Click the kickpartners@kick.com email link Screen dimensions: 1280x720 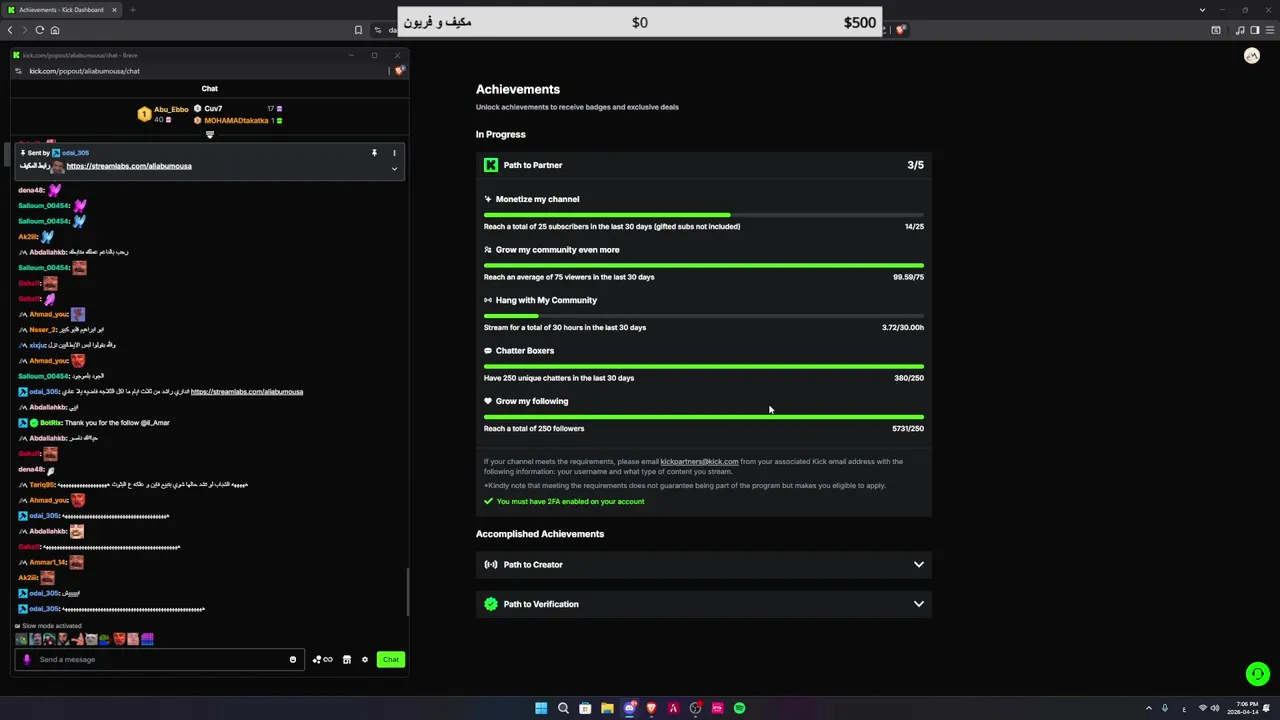(x=699, y=462)
